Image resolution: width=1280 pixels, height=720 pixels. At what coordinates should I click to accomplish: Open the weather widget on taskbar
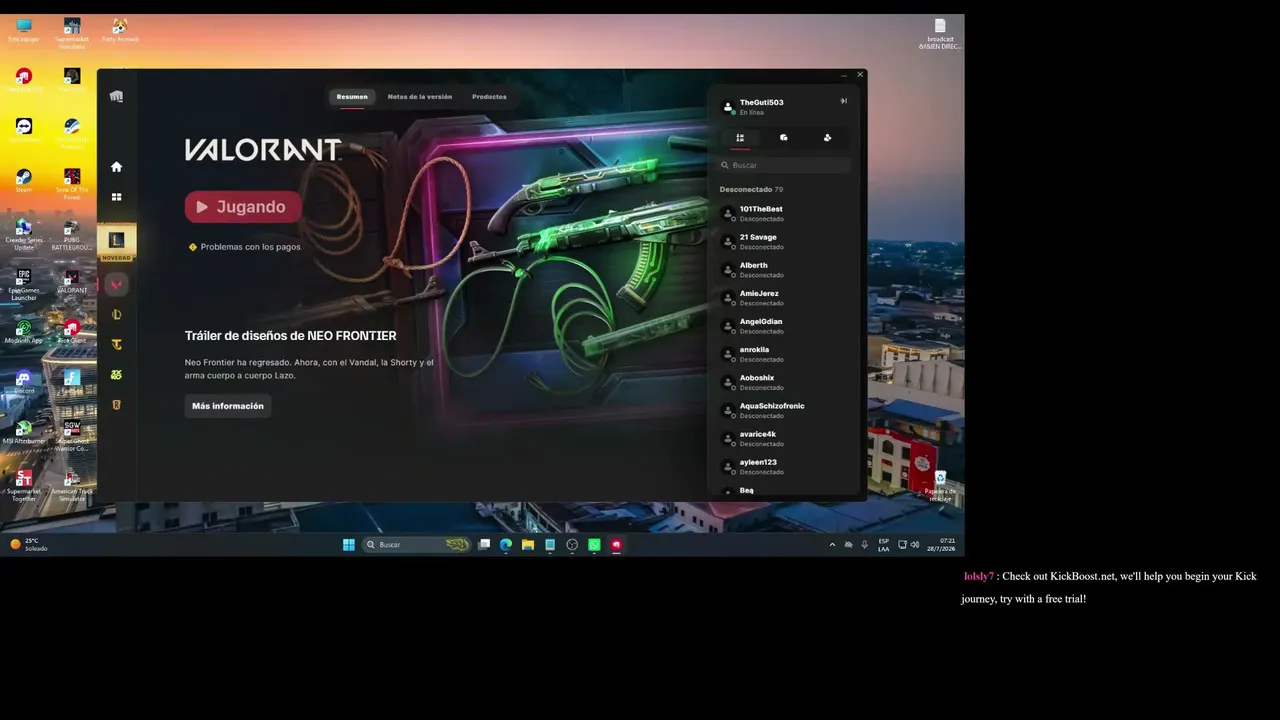coord(29,545)
